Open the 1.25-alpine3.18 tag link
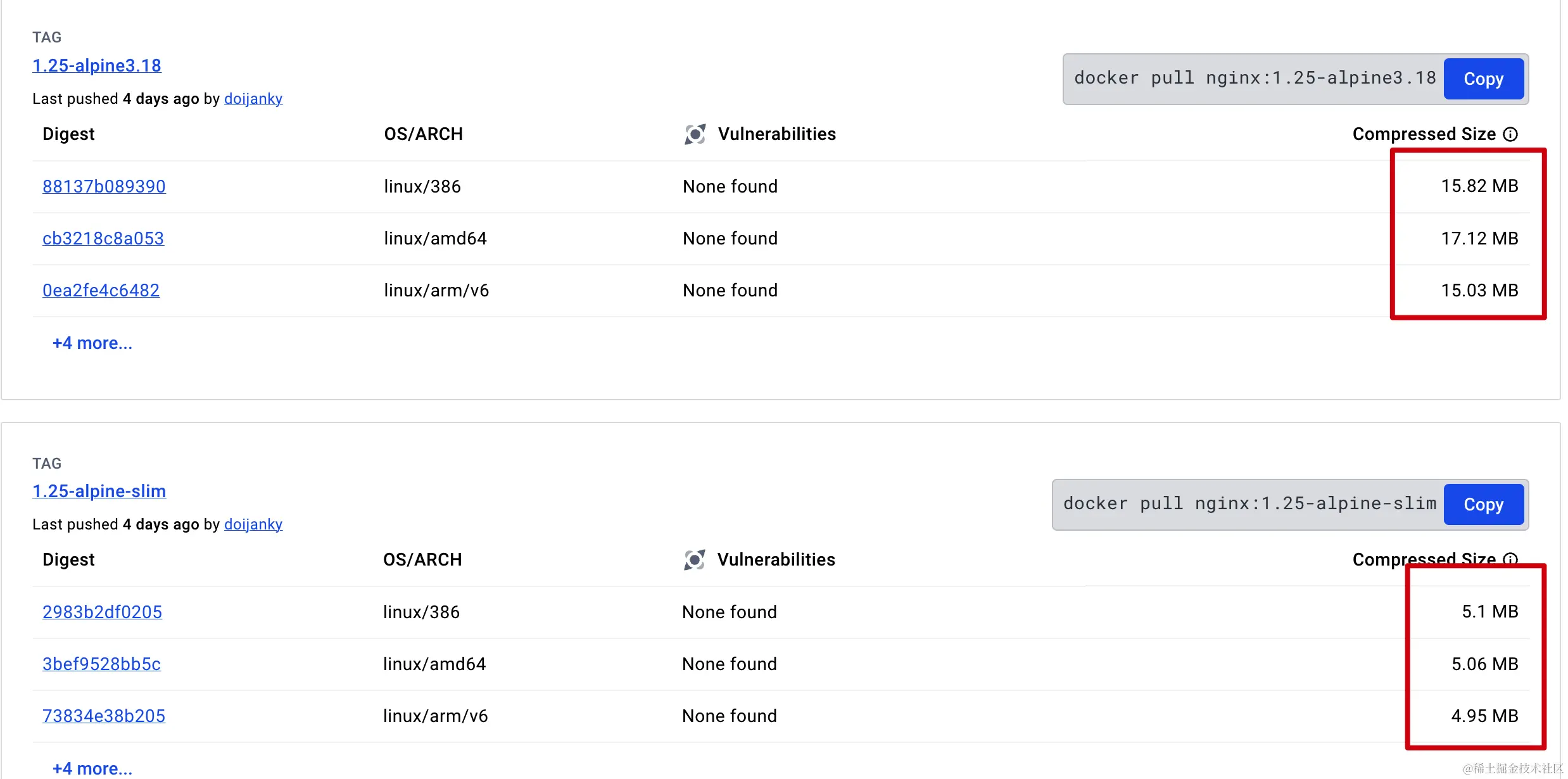 pos(97,66)
